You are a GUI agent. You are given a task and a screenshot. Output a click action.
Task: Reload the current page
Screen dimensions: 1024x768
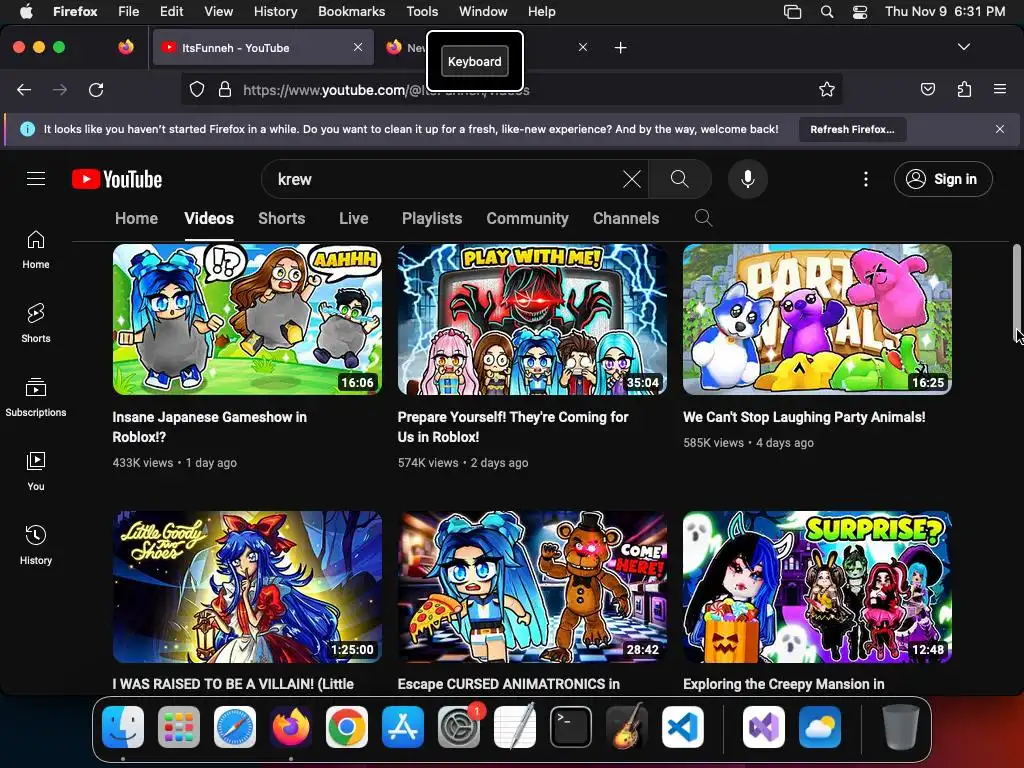96,89
